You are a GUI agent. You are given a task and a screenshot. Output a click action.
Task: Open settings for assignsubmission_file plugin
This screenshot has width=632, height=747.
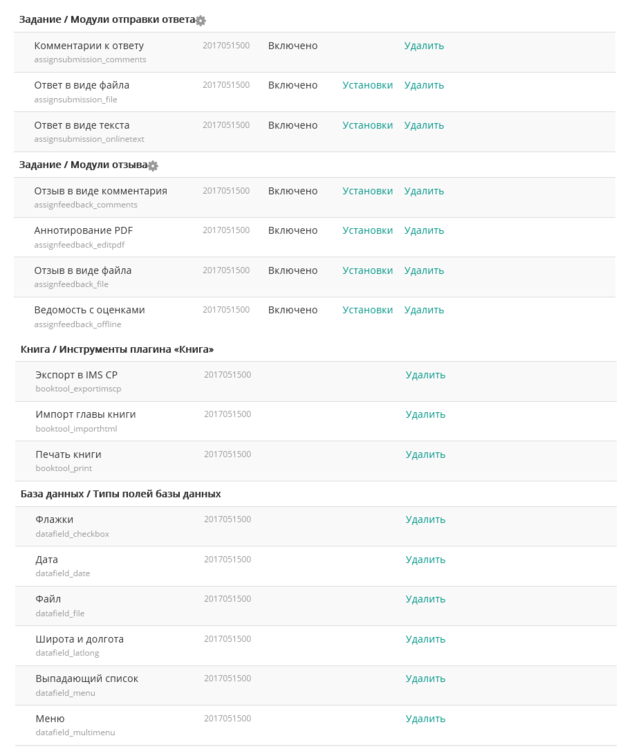pos(367,86)
